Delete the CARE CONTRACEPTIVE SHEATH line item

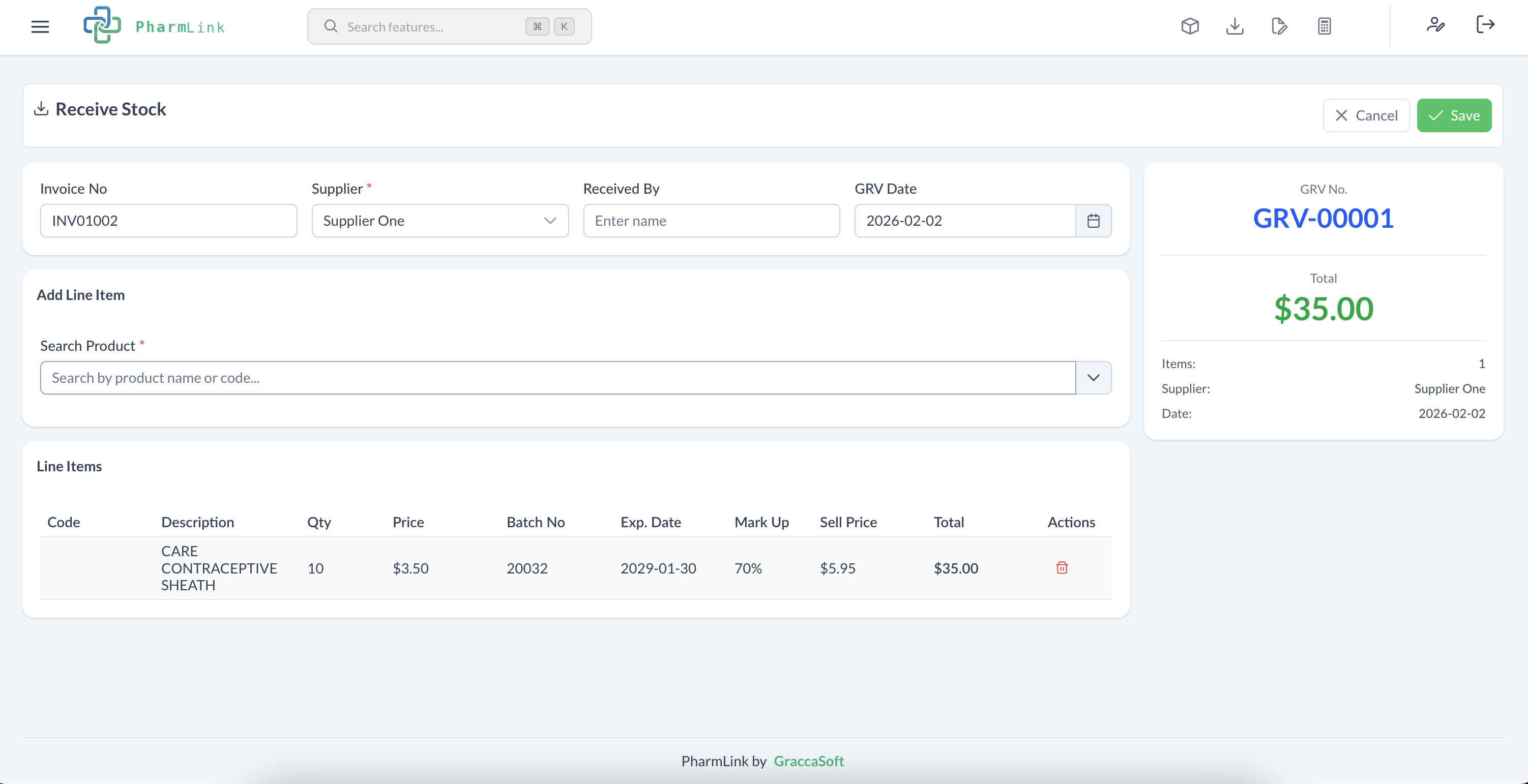tap(1061, 567)
